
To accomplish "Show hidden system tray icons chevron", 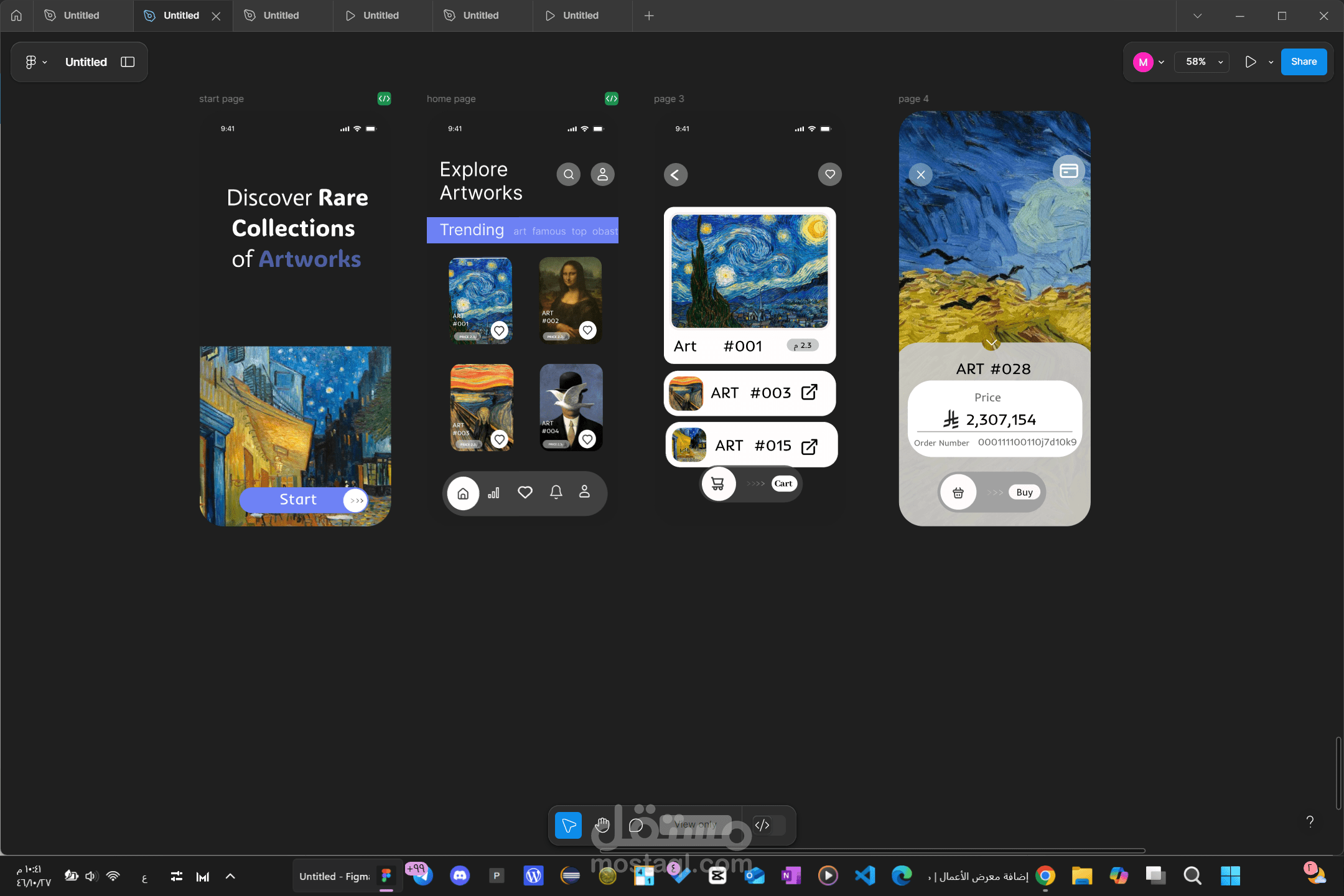I will pos(230,876).
